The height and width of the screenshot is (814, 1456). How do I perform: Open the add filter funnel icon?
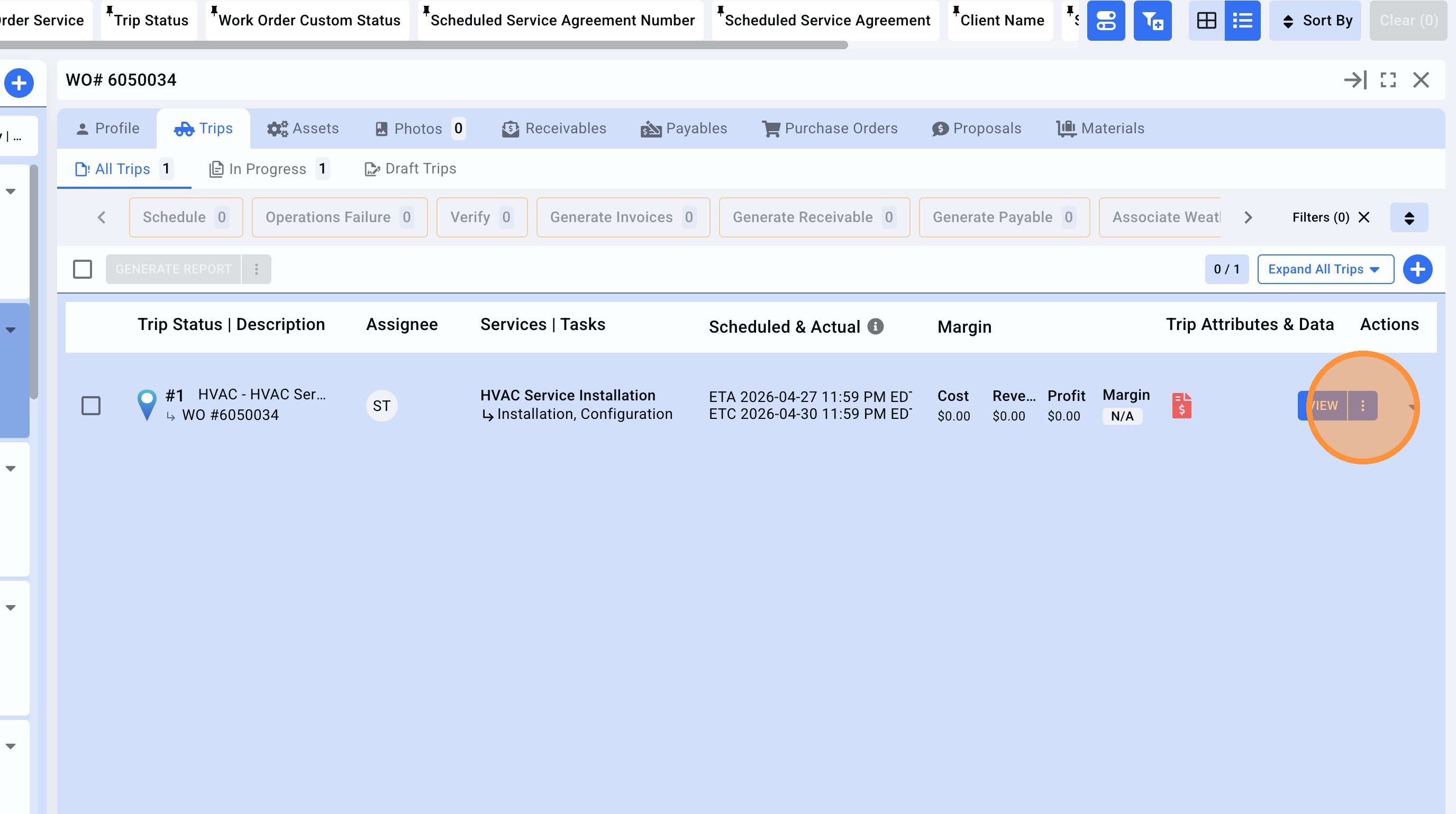tap(1152, 21)
